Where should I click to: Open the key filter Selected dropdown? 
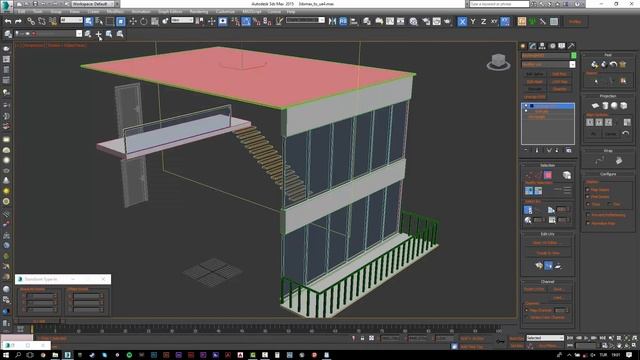[545, 338]
